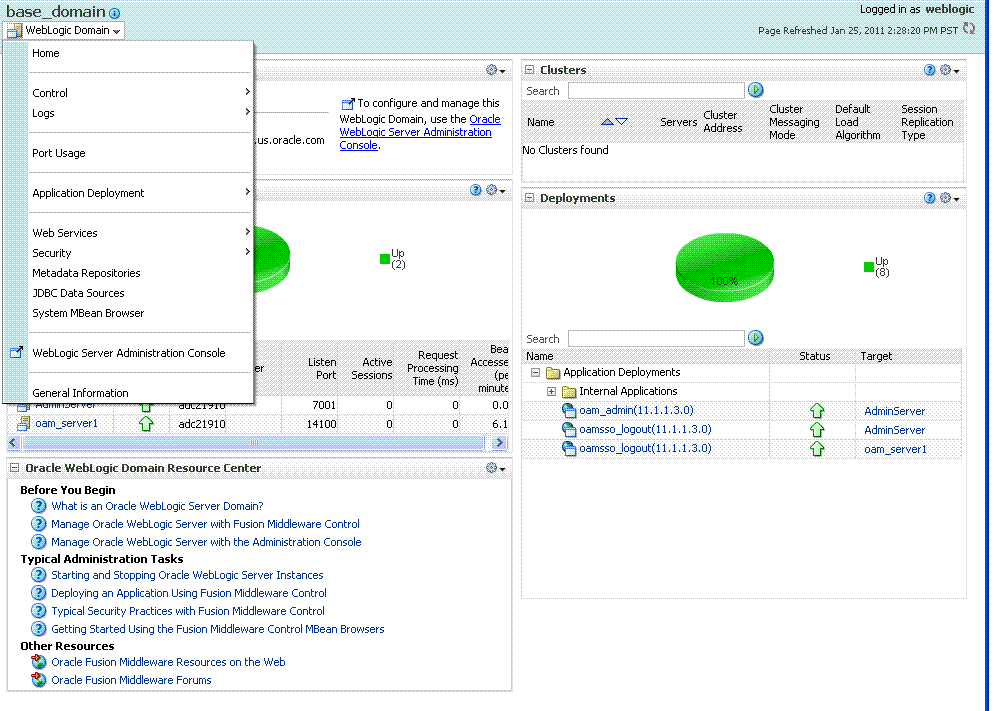996x711 pixels.
Task: Collapse the Deployments panel
Action: pyautogui.click(x=528, y=197)
